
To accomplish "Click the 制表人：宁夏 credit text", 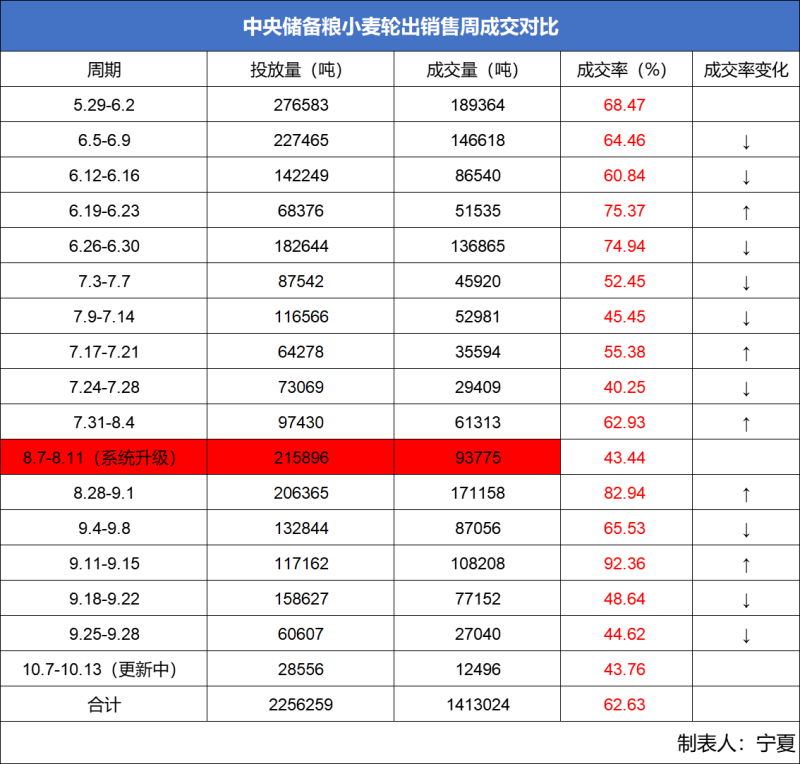I will coord(736,743).
